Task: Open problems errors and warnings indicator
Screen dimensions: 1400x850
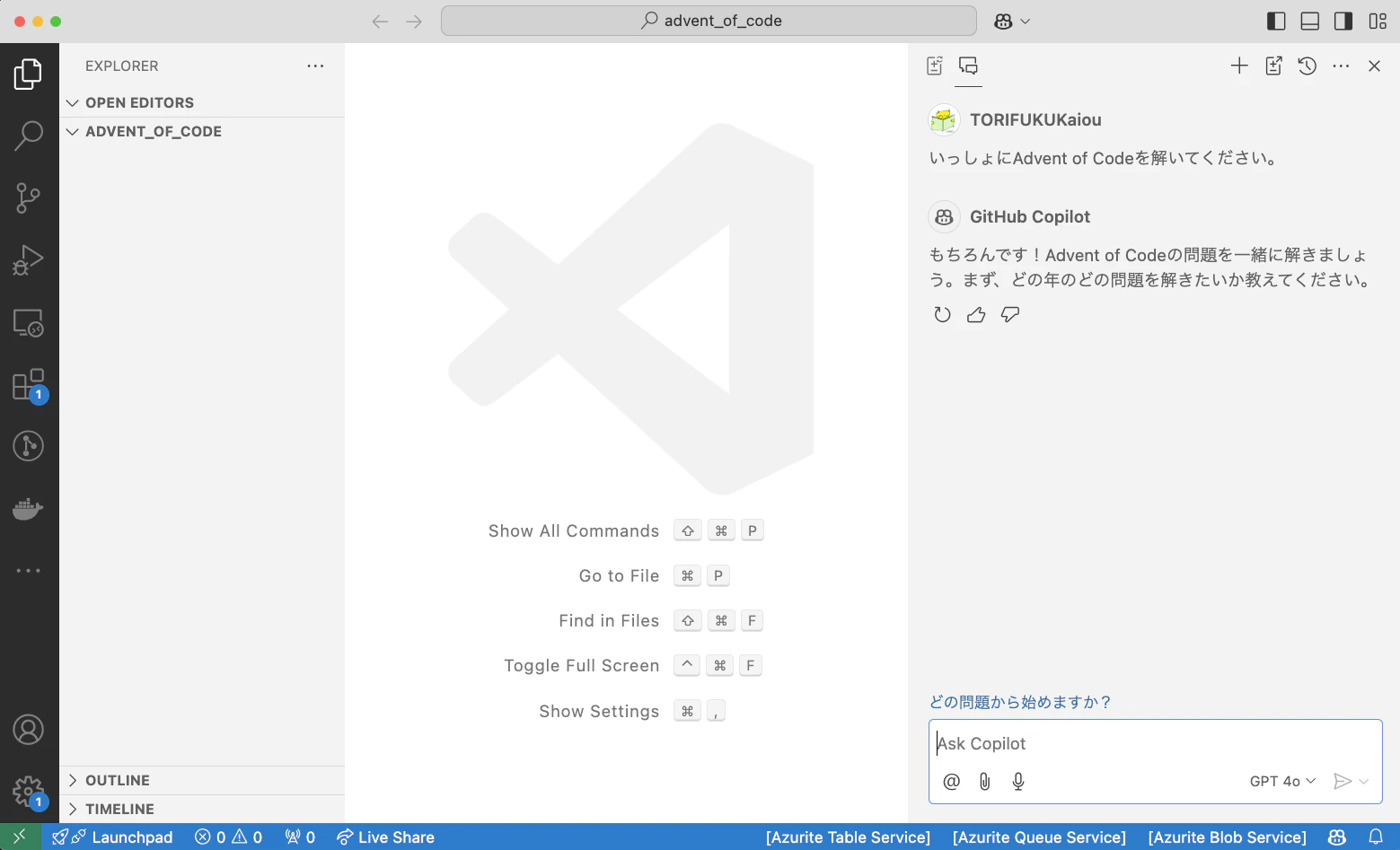Action: [228, 837]
